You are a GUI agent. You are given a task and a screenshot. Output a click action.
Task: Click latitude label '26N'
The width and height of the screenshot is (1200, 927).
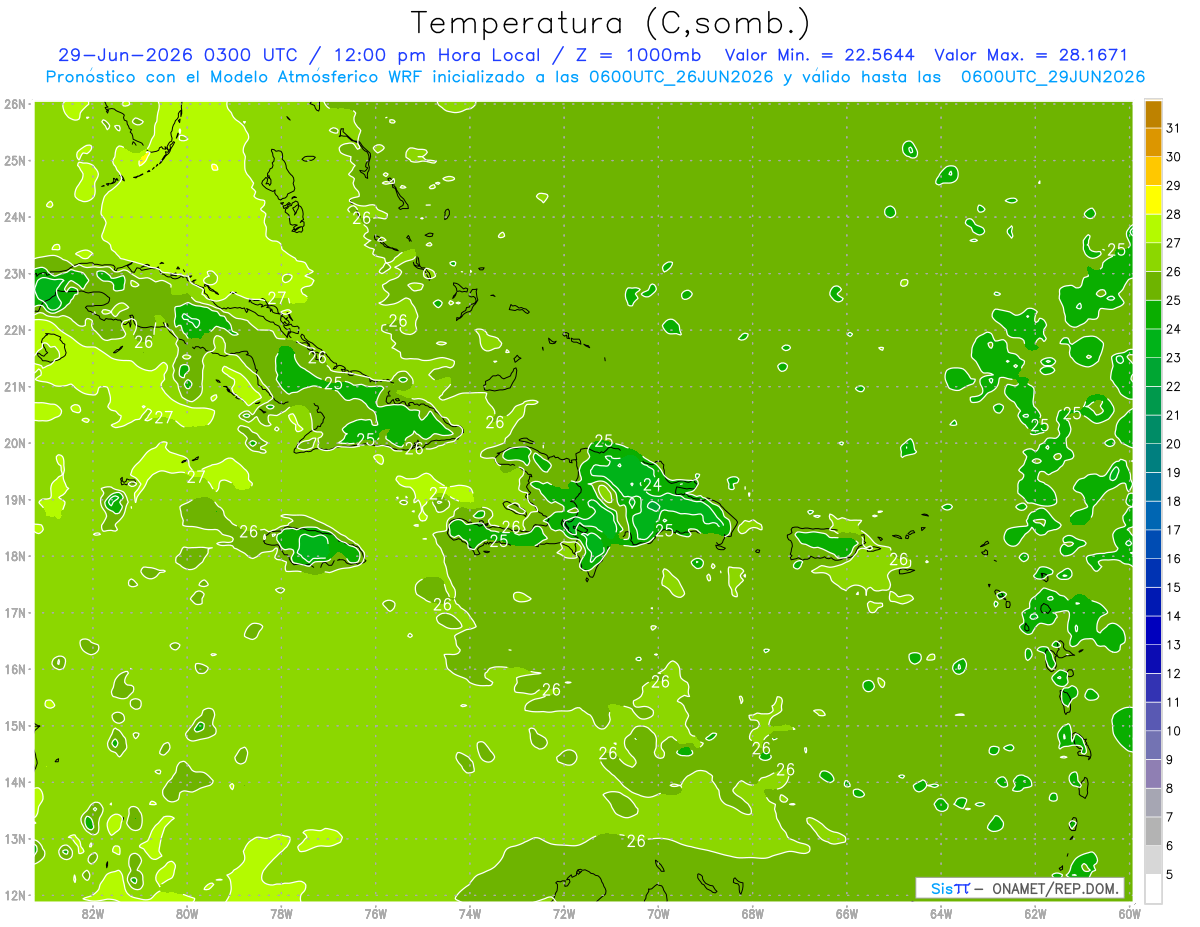pyautogui.click(x=15, y=104)
